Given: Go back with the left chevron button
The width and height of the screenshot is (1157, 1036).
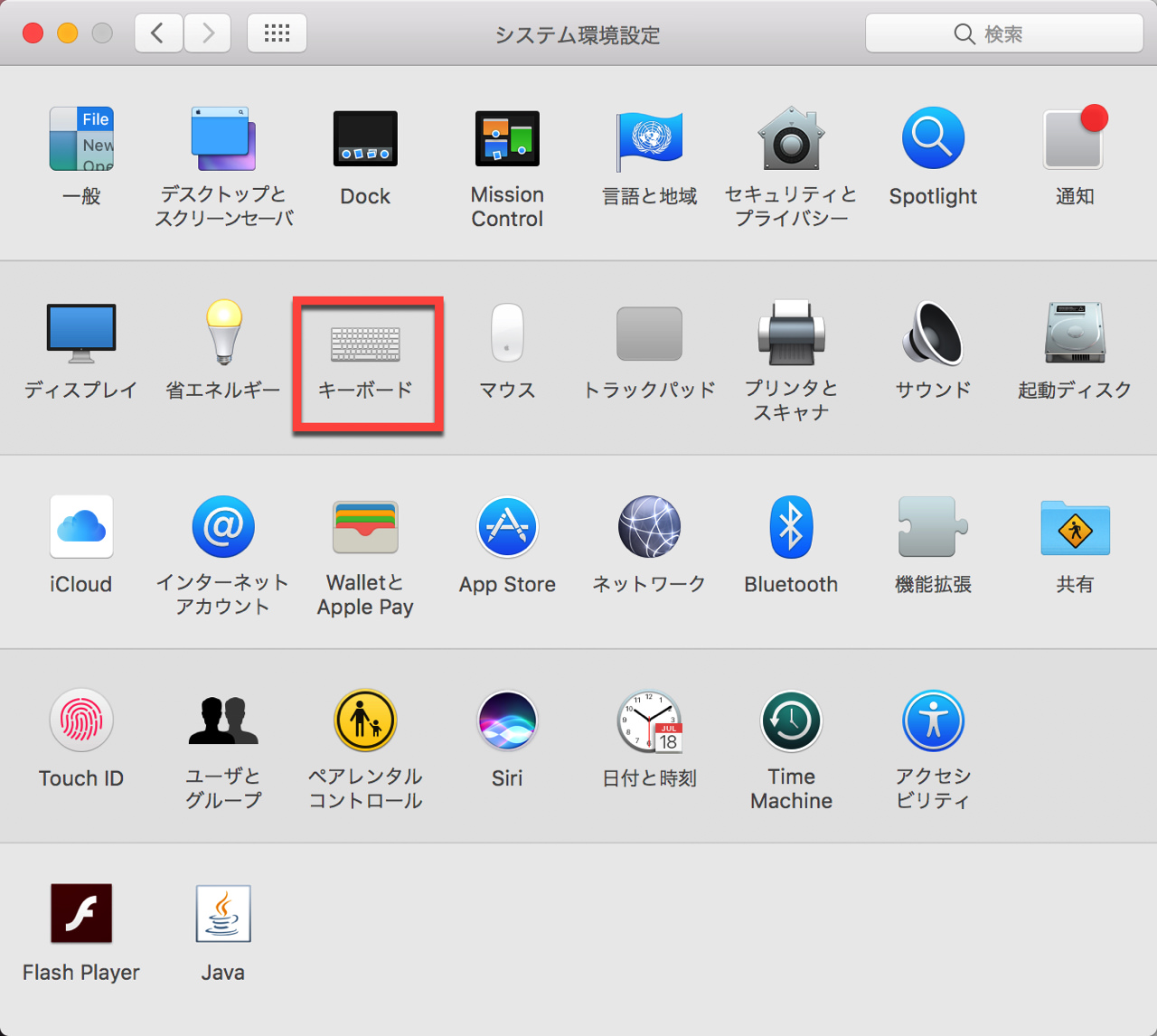Looking at the screenshot, I should (159, 33).
